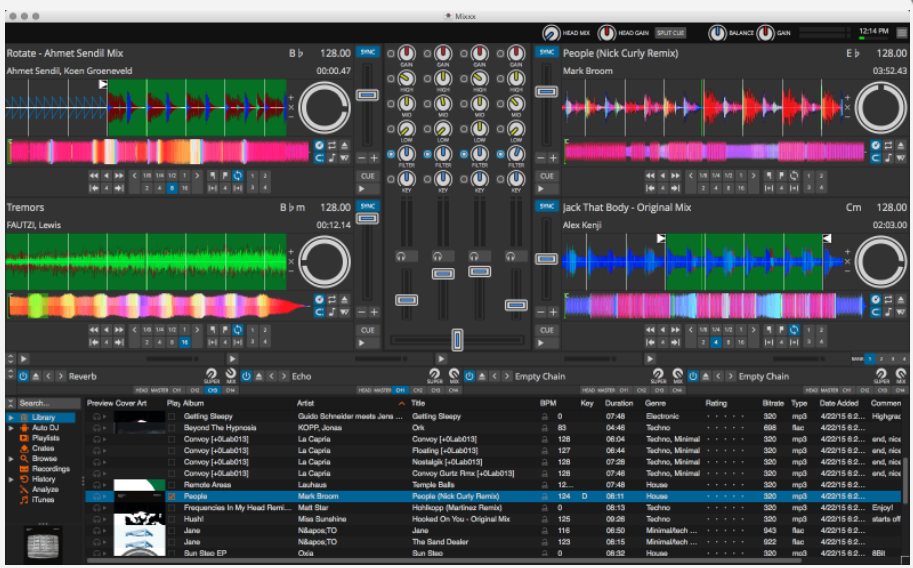Select 16-beat loop on Tremors deck
The width and height of the screenshot is (913, 568).
click(x=185, y=343)
